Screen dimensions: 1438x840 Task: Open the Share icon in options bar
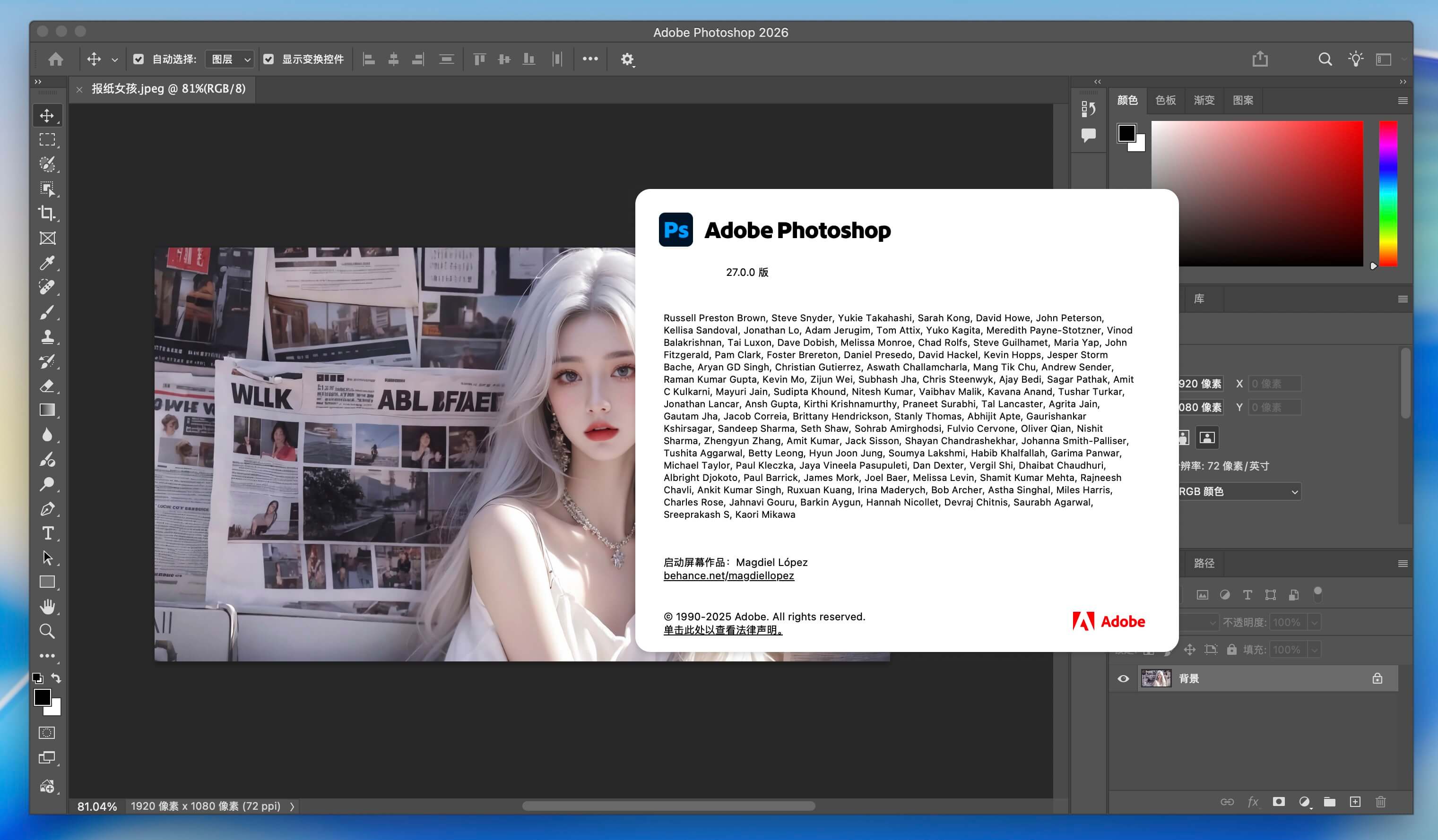coord(1260,59)
